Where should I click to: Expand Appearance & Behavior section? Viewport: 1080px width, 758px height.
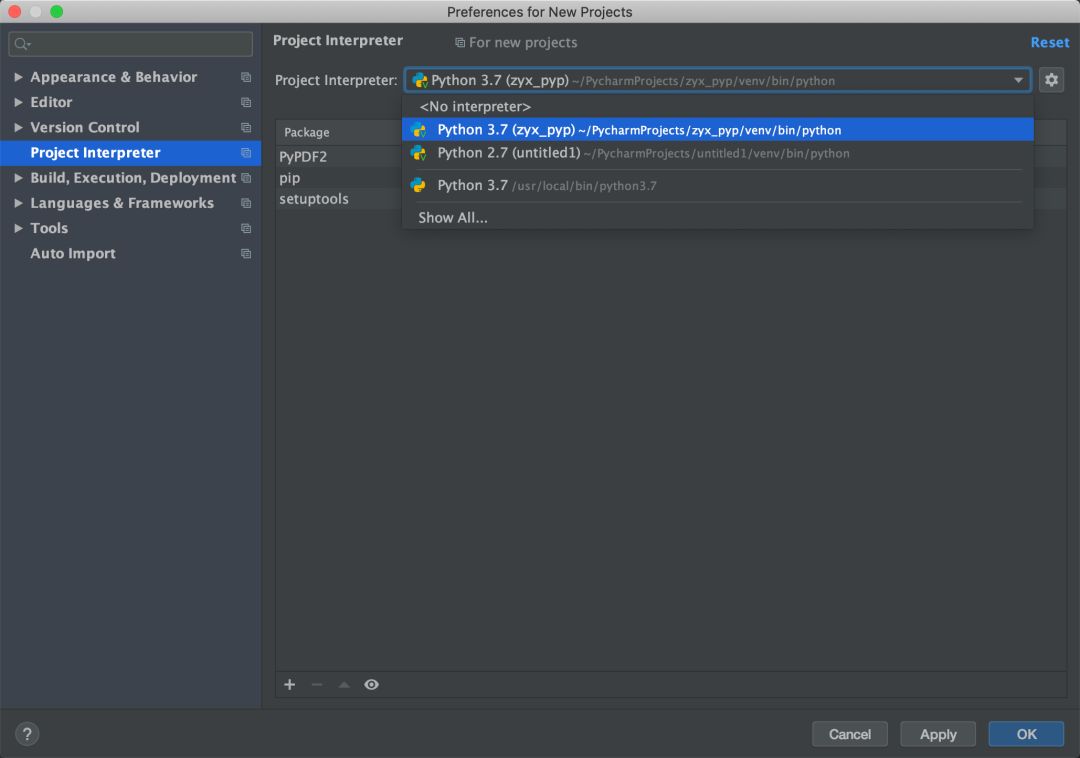click(x=19, y=77)
